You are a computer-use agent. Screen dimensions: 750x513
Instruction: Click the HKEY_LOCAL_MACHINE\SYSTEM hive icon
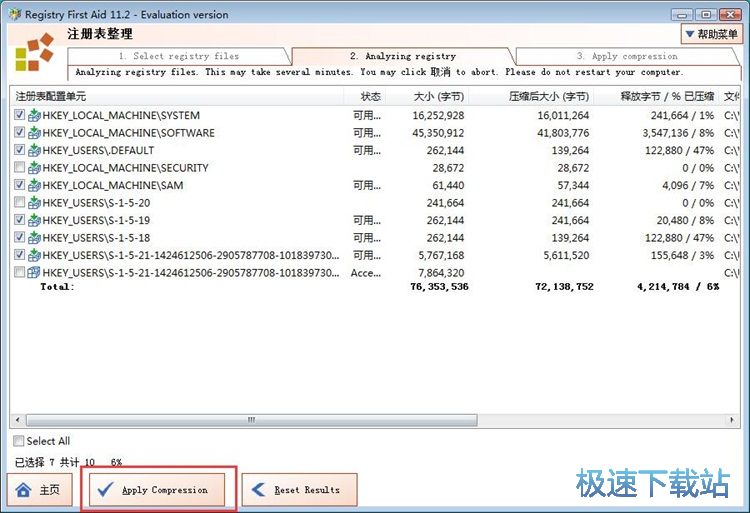pyautogui.click(x=34, y=115)
